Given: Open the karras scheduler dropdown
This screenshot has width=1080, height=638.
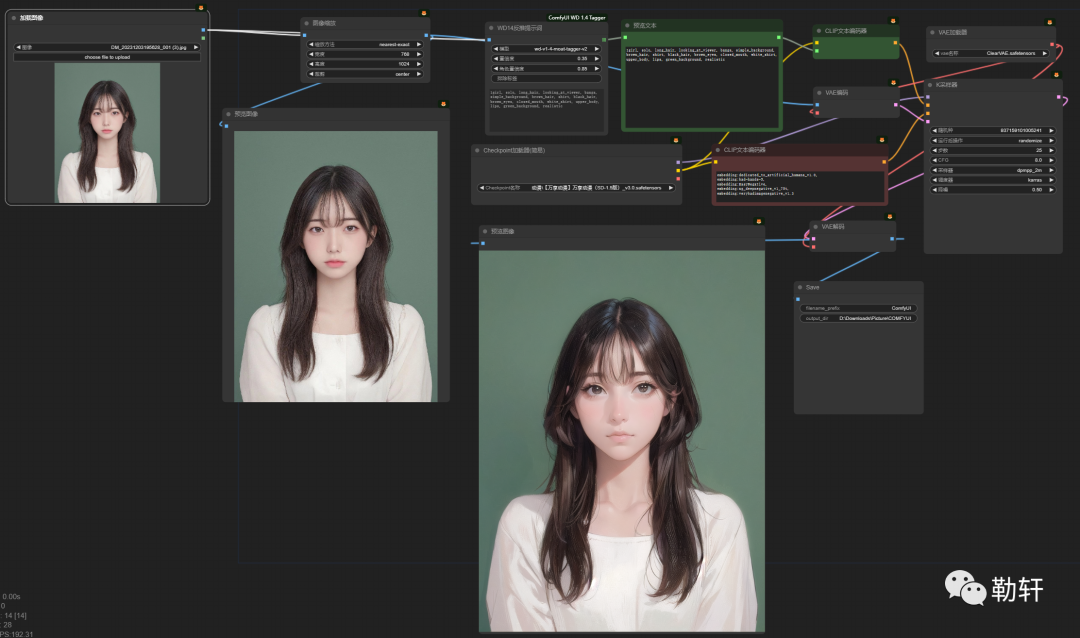Looking at the screenshot, I should click(x=993, y=180).
